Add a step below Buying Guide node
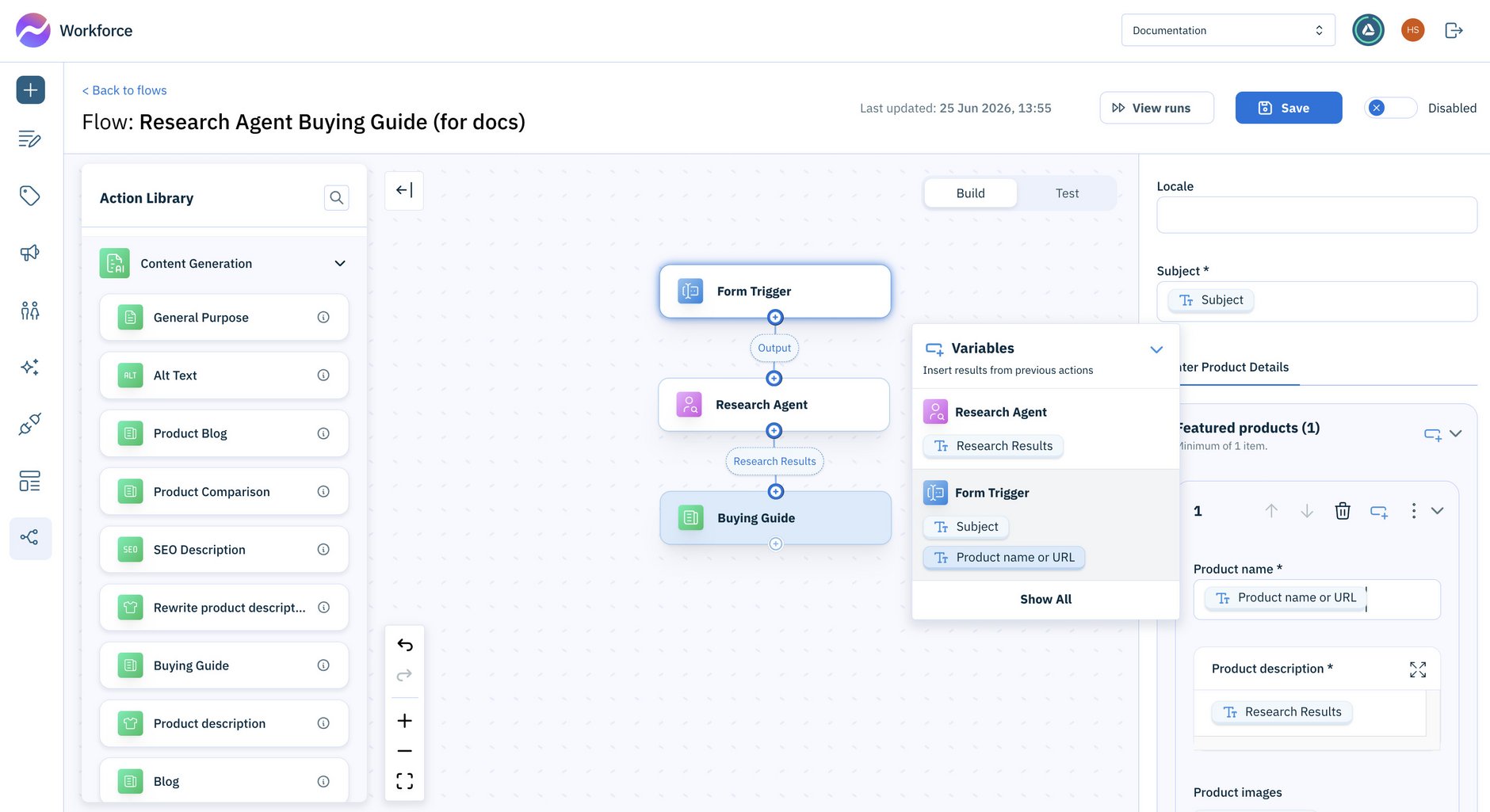The image size is (1490, 812). [776, 543]
